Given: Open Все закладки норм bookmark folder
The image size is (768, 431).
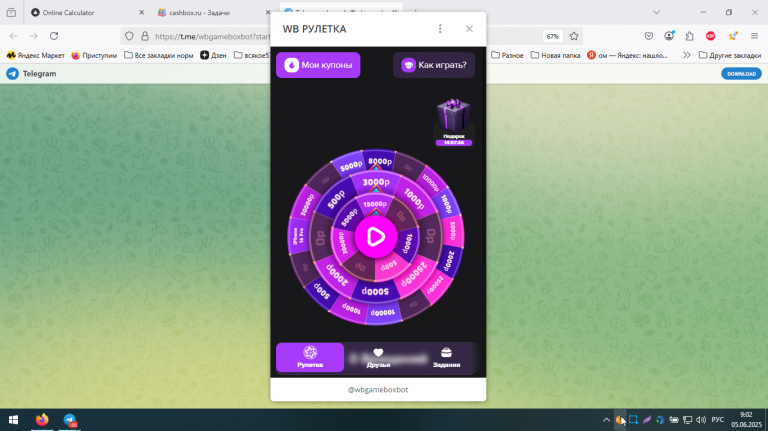Looking at the screenshot, I should click(159, 55).
